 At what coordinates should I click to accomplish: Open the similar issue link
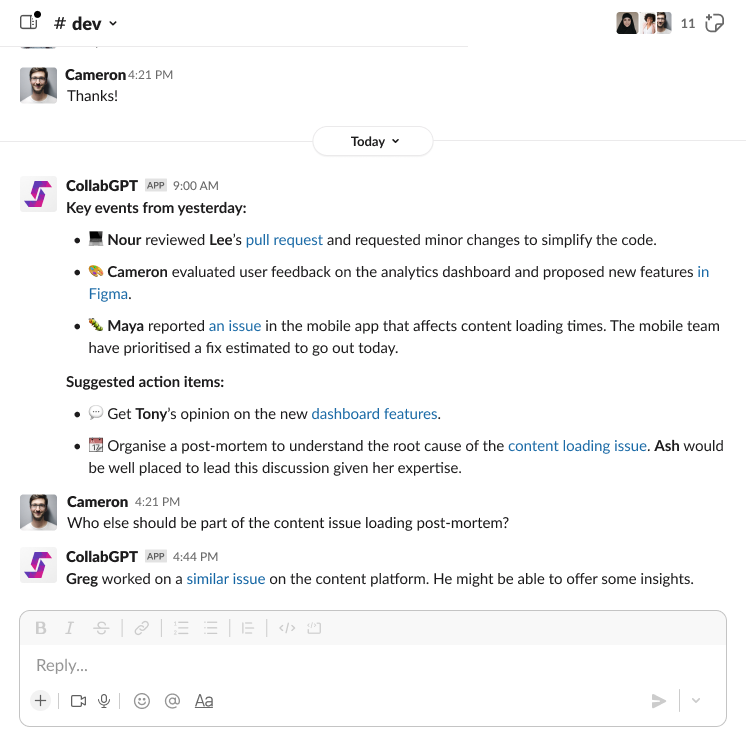tap(225, 579)
